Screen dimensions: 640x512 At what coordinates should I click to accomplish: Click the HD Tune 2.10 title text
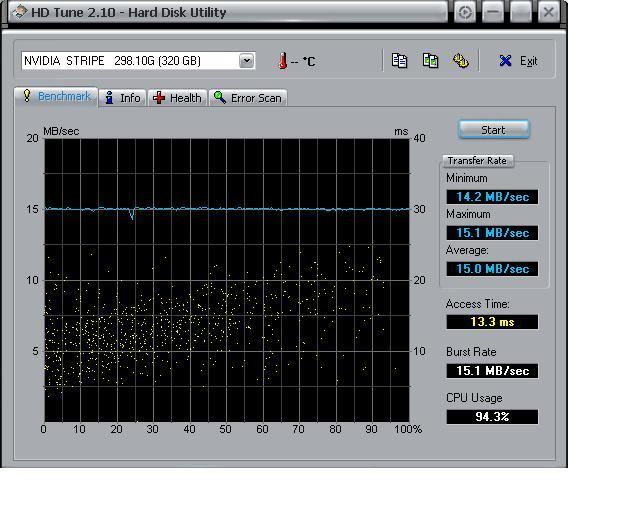pos(129,12)
